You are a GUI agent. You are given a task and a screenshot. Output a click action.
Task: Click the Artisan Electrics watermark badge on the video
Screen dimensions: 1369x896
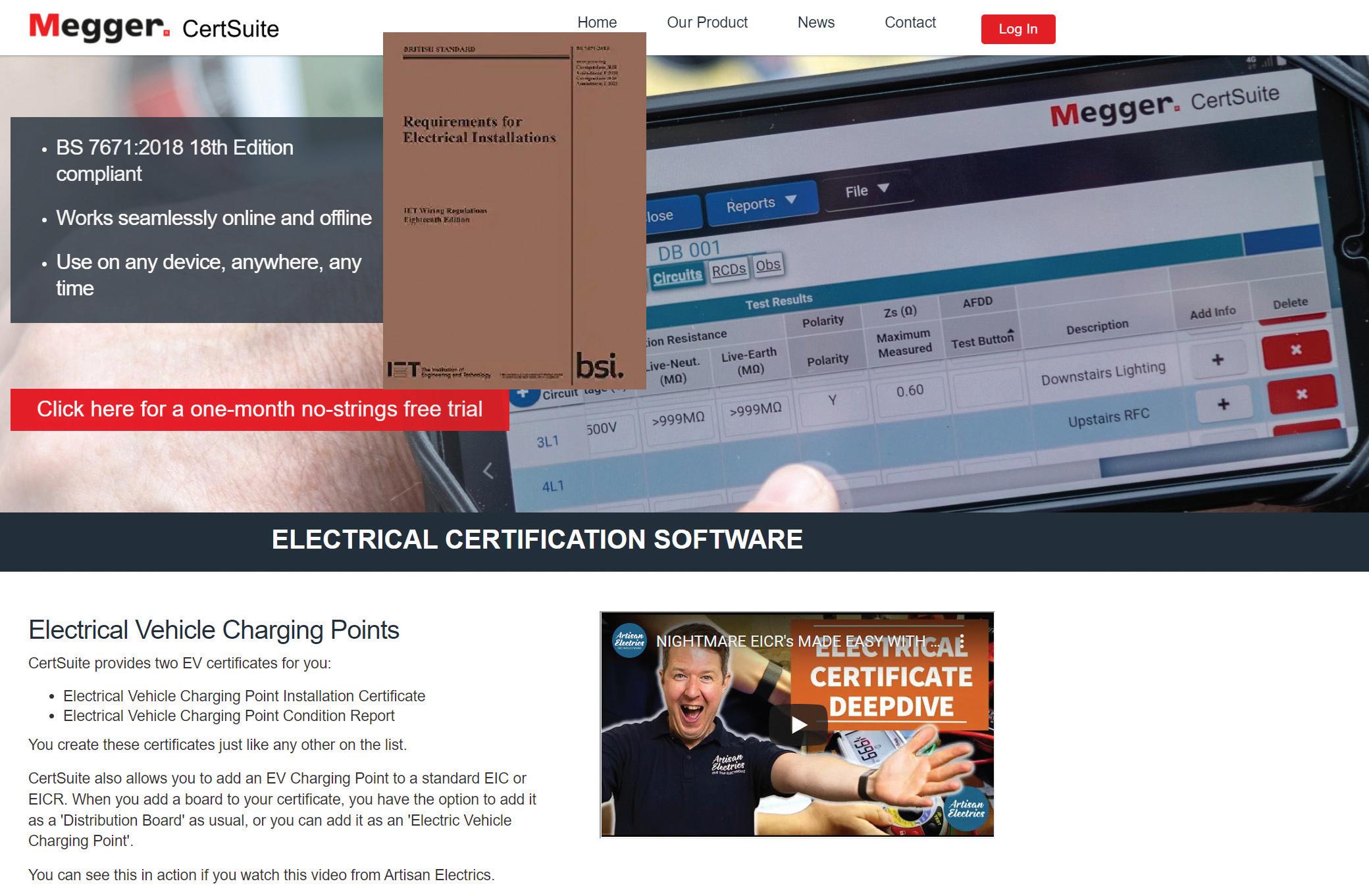pos(966,809)
